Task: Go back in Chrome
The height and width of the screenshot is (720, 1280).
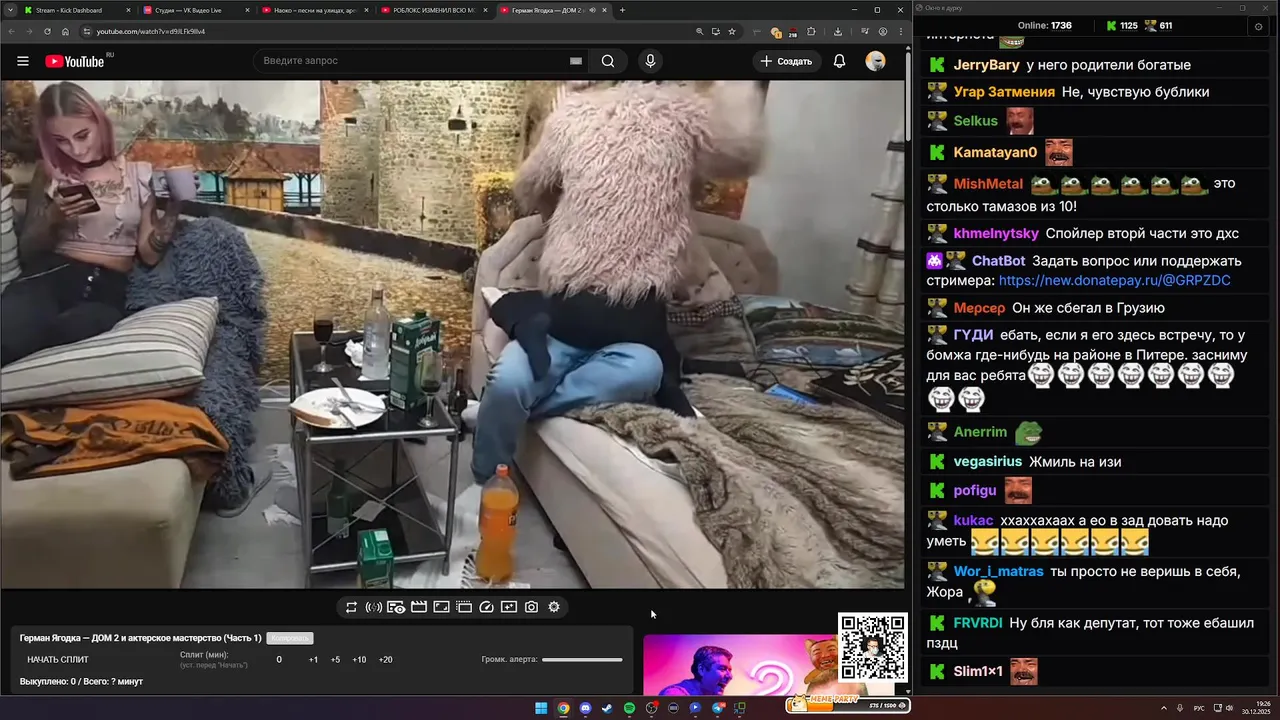Action: 10,31
